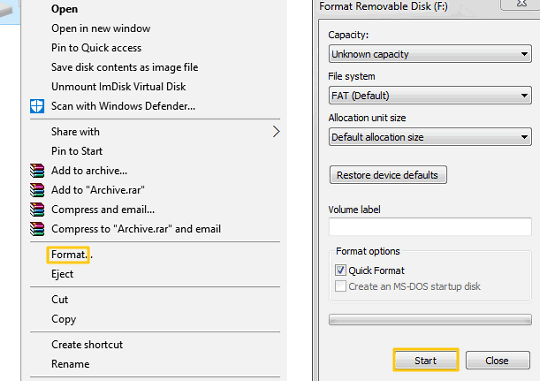Focus the Volume label text field

click(430, 227)
